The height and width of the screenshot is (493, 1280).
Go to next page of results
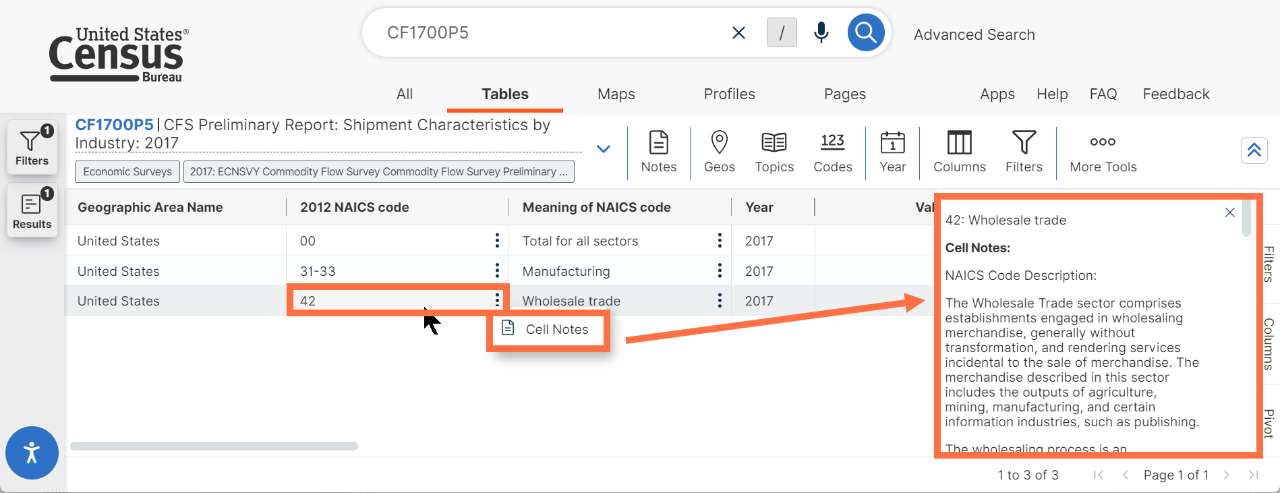coord(1227,475)
